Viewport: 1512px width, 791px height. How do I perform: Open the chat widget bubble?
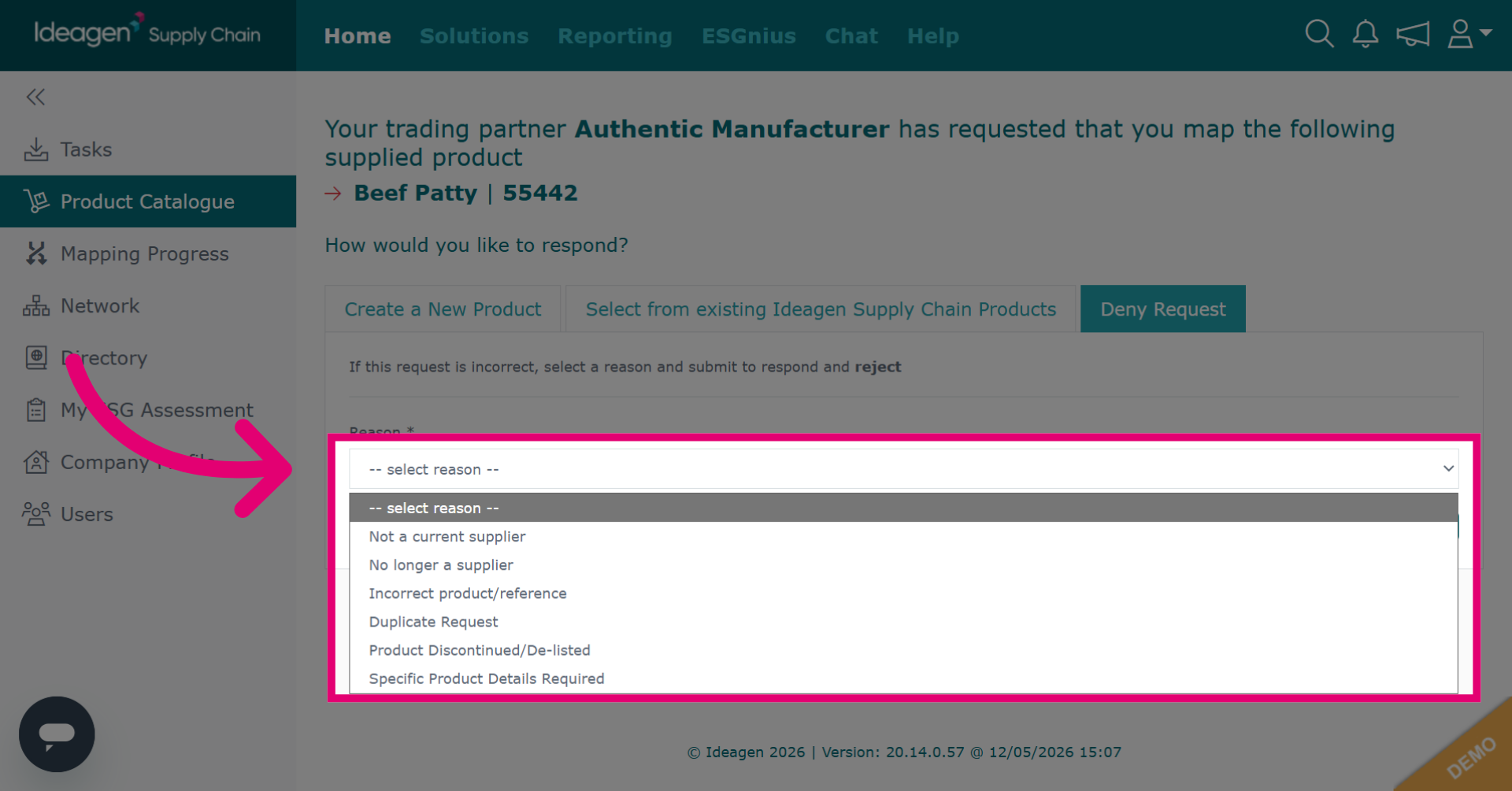coord(57,734)
